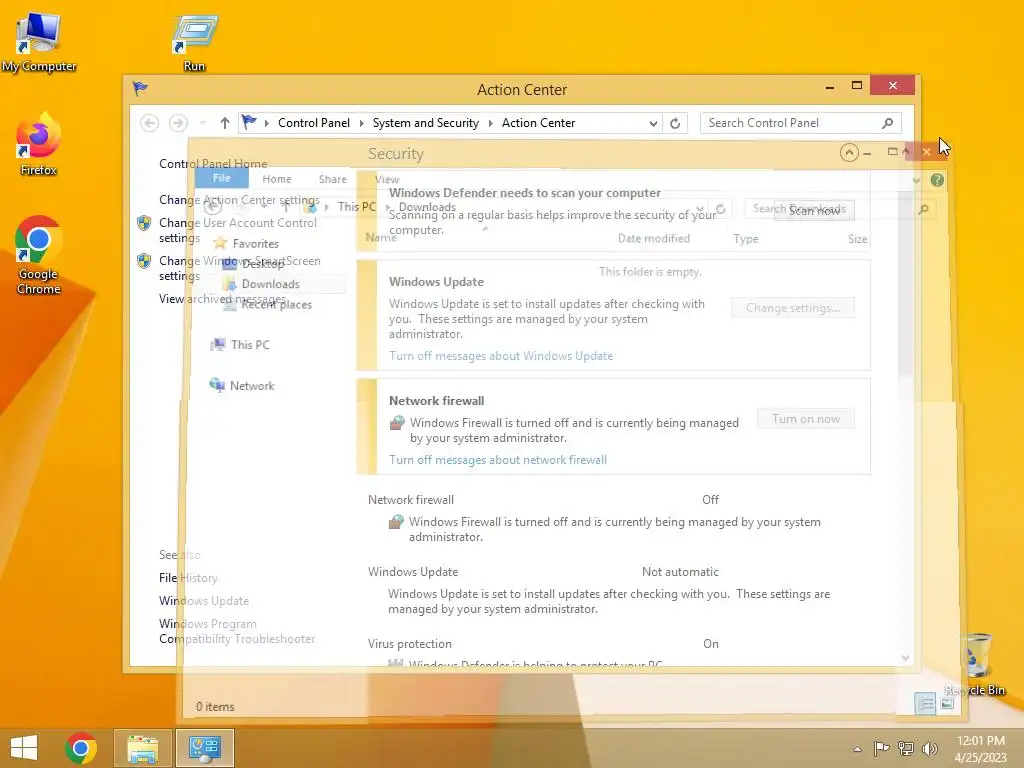The image size is (1024, 768).
Task: Open the network tray icon
Action: (x=905, y=748)
